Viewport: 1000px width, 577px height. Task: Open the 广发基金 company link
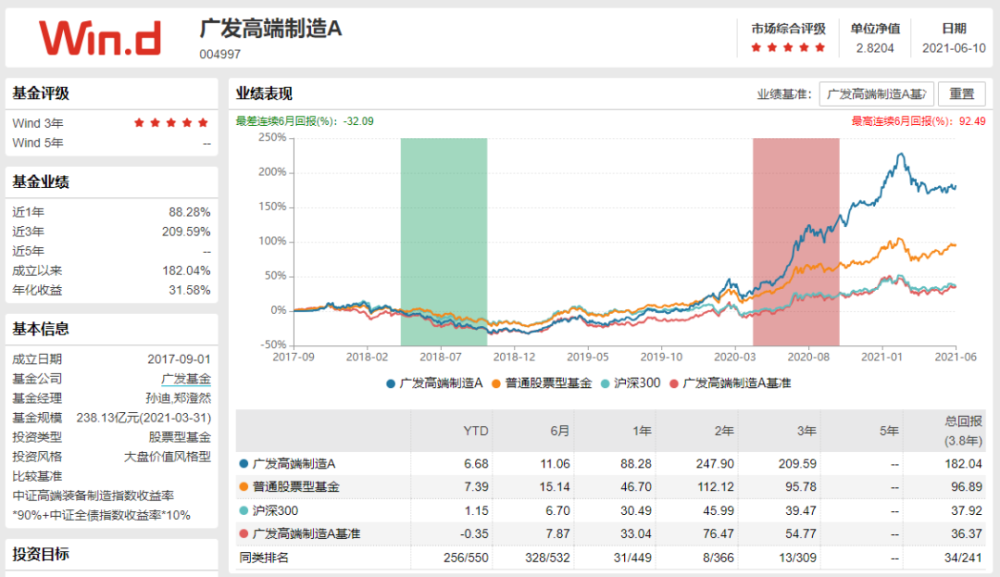[186, 379]
